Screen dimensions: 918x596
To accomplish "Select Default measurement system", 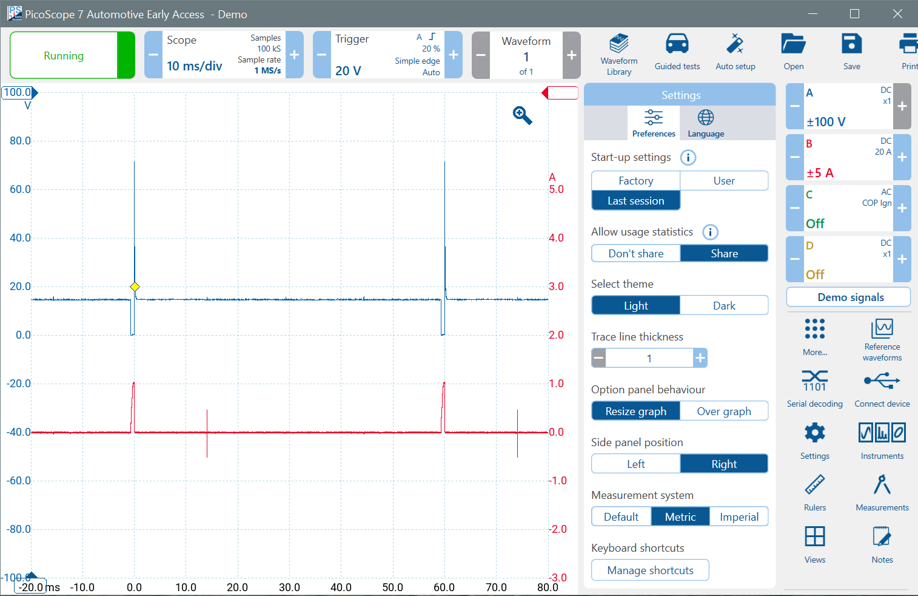I will tap(621, 517).
